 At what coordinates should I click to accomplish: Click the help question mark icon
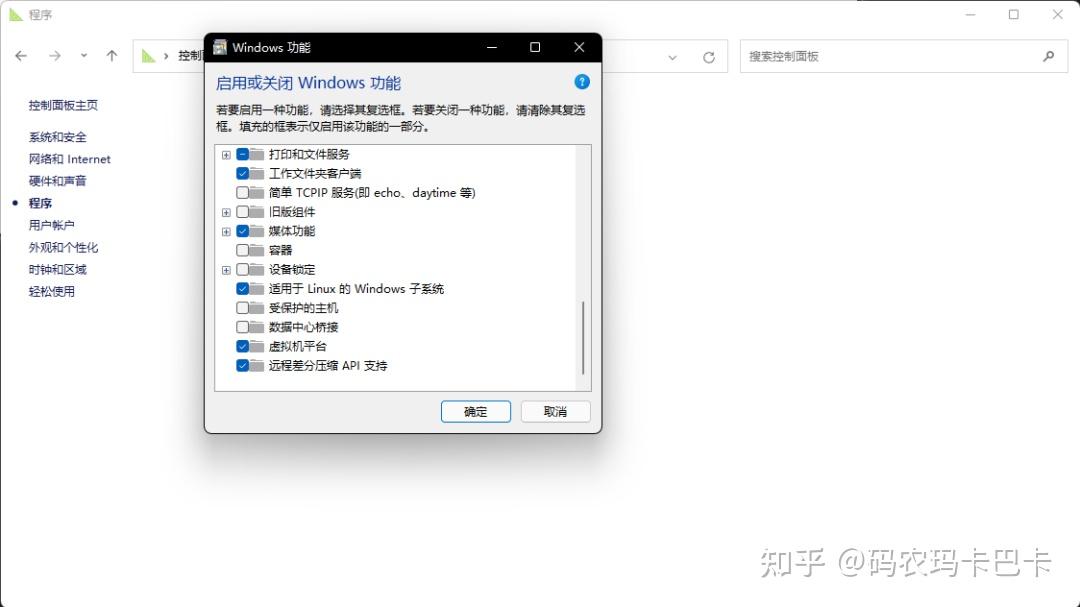coord(582,82)
